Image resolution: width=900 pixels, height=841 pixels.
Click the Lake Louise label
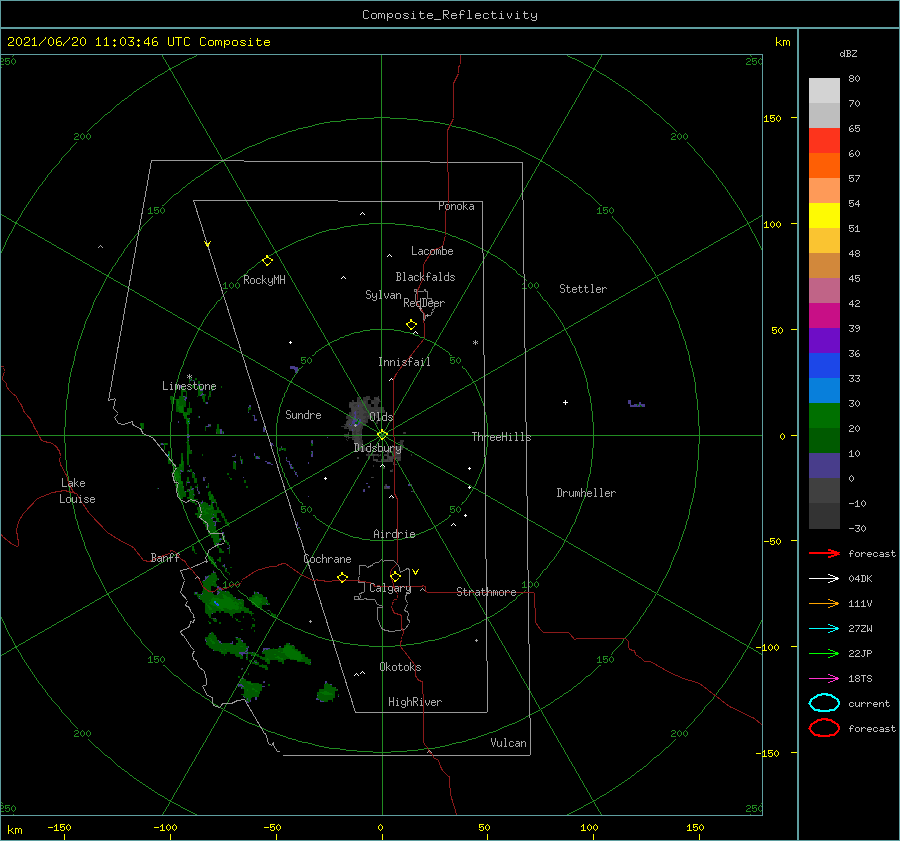pyautogui.click(x=77, y=491)
